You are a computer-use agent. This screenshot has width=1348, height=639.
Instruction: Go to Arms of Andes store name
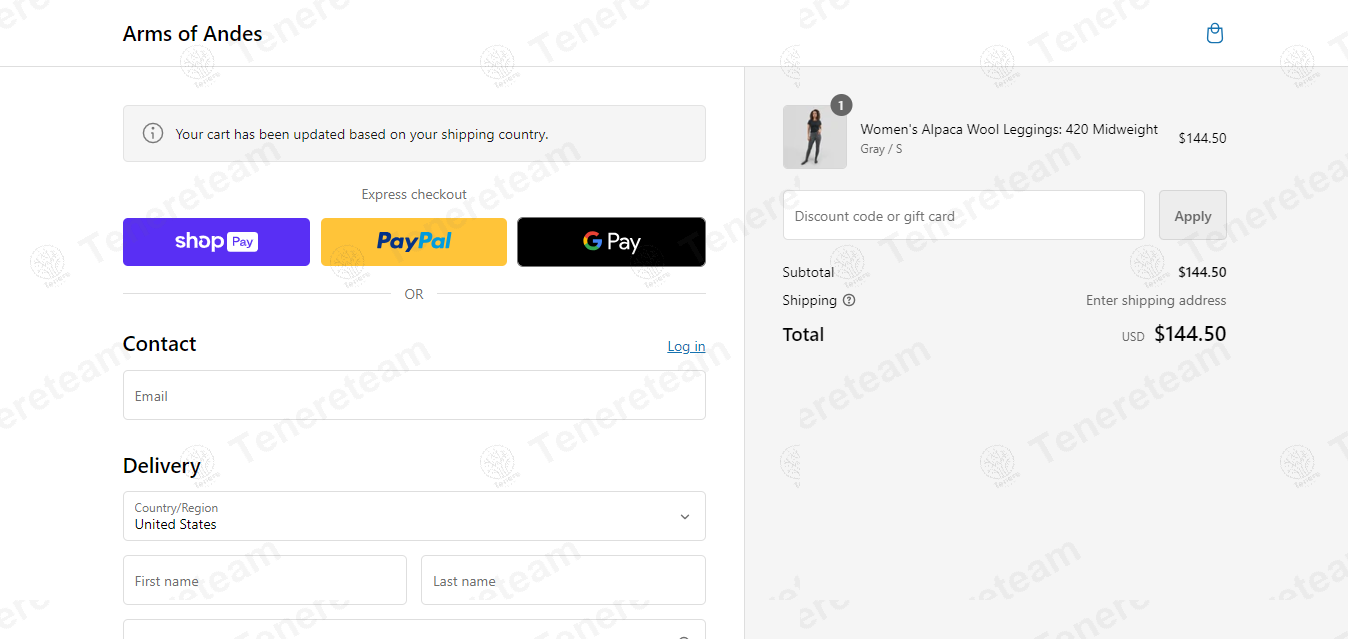click(193, 34)
